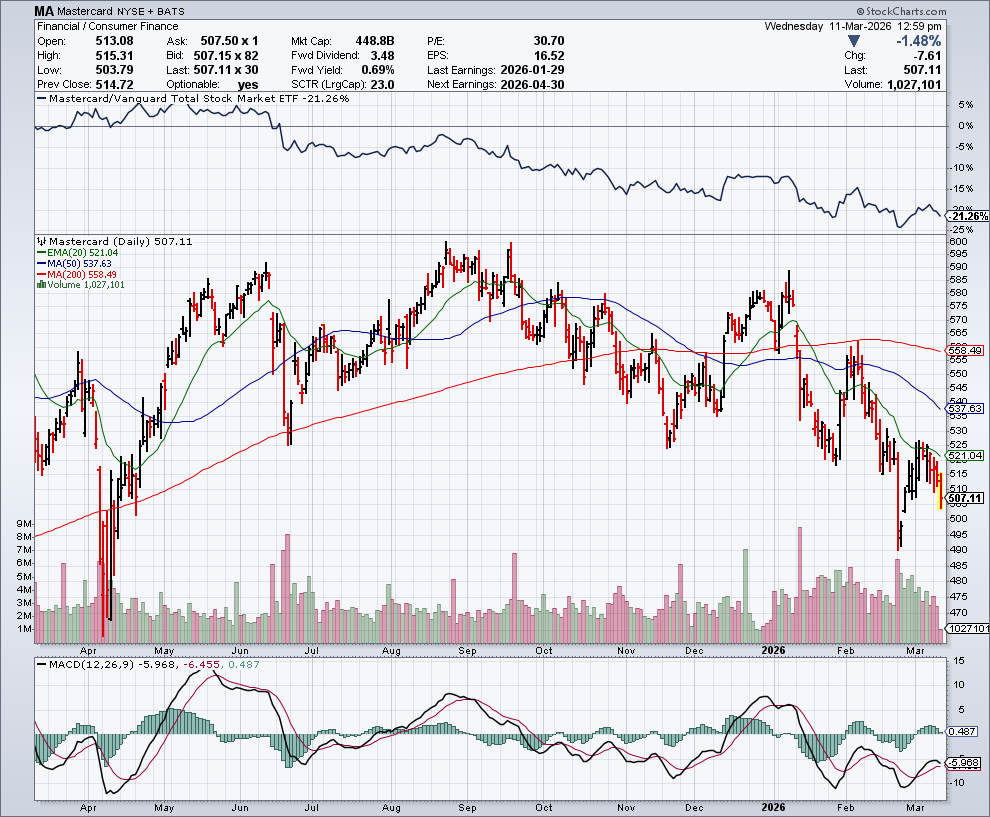Click the candlestick icon beside Mastercard (Daily)
Screen dimensions: 990x817
point(40,242)
